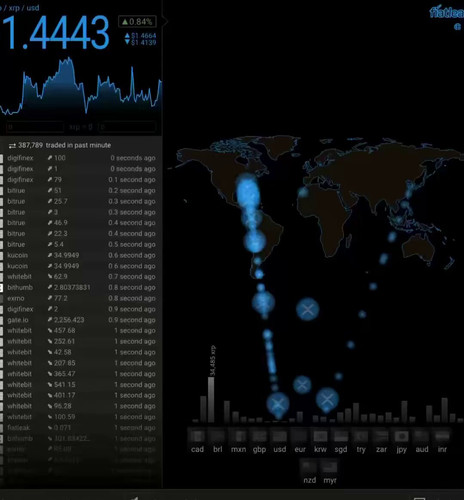
Task: Select the krw currency flag
Action: coord(320,436)
